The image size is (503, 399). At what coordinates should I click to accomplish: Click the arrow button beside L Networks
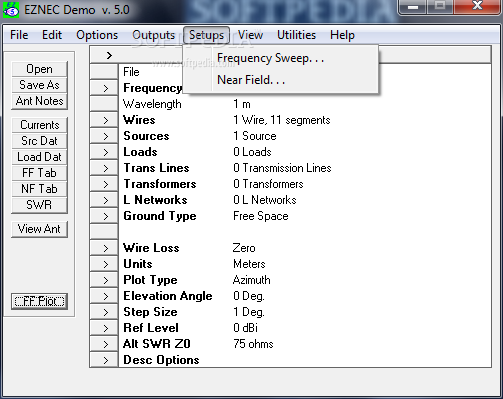pyautogui.click(x=104, y=200)
